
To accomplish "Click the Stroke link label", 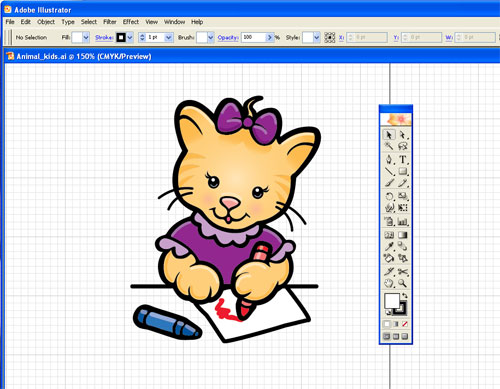I will pyautogui.click(x=104, y=37).
